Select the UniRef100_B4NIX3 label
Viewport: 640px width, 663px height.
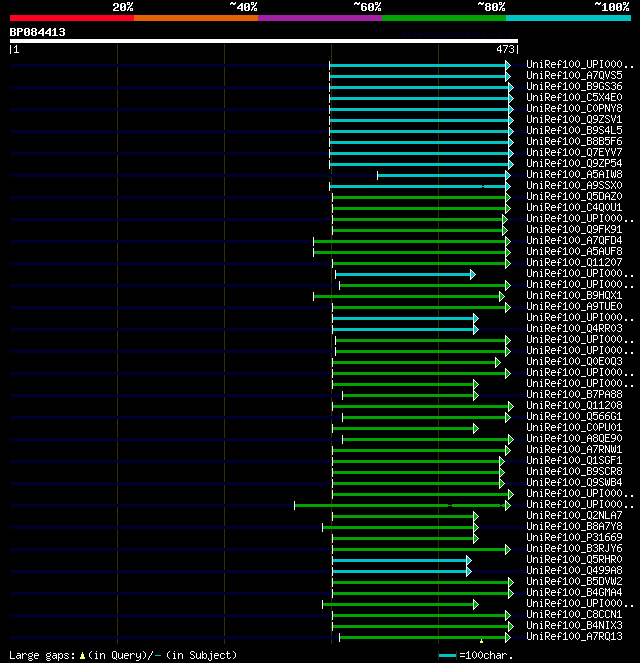[x=574, y=625]
